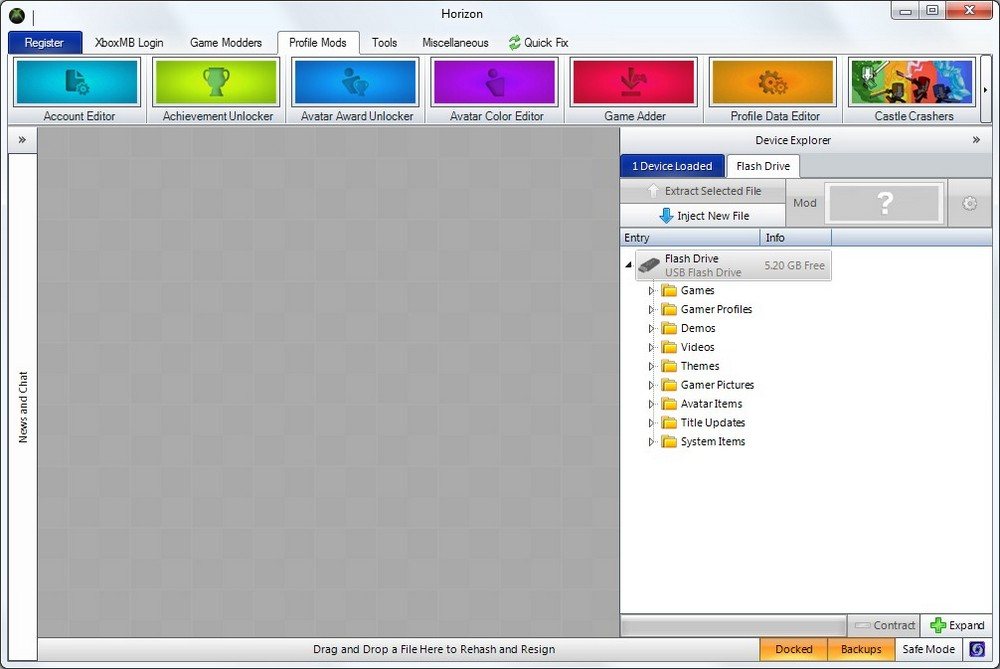
Task: Select the Themes folder
Action: tap(691, 366)
